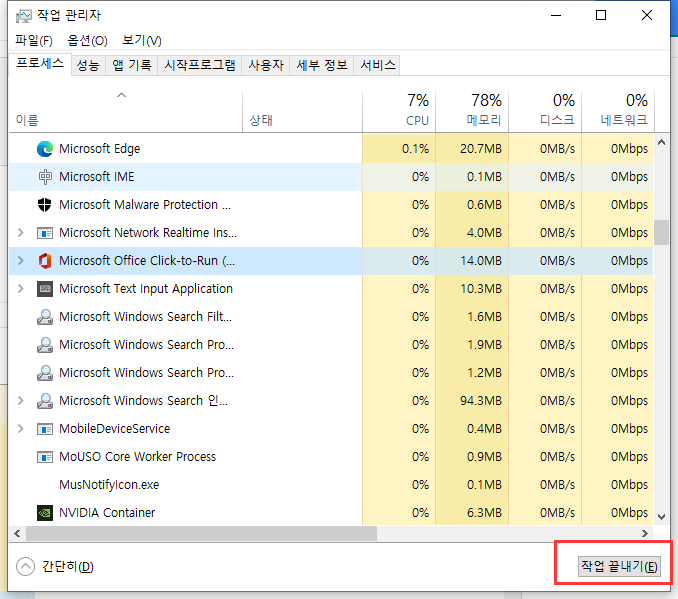Select the MusNotifyIcon.exe row
Screen dimensions: 678x599
click(x=331, y=485)
